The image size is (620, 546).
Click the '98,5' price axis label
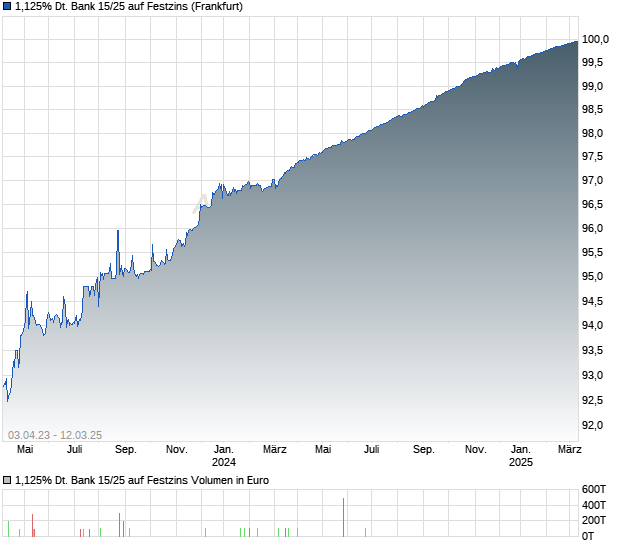(592, 110)
